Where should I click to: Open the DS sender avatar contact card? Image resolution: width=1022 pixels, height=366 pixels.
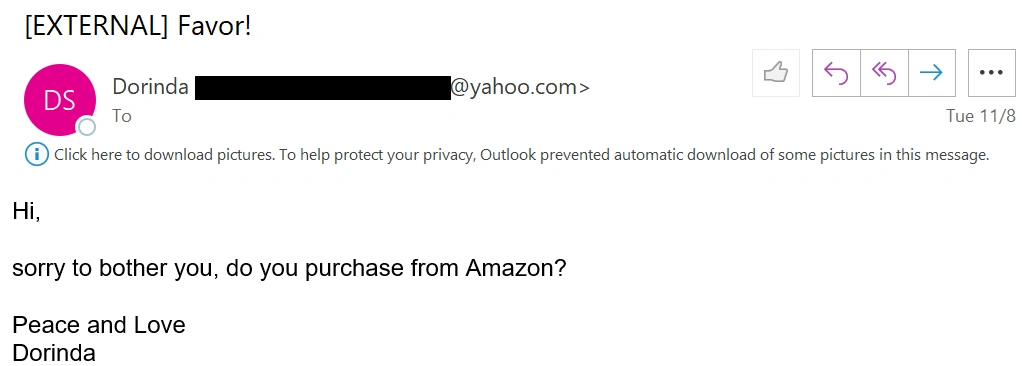click(60, 100)
